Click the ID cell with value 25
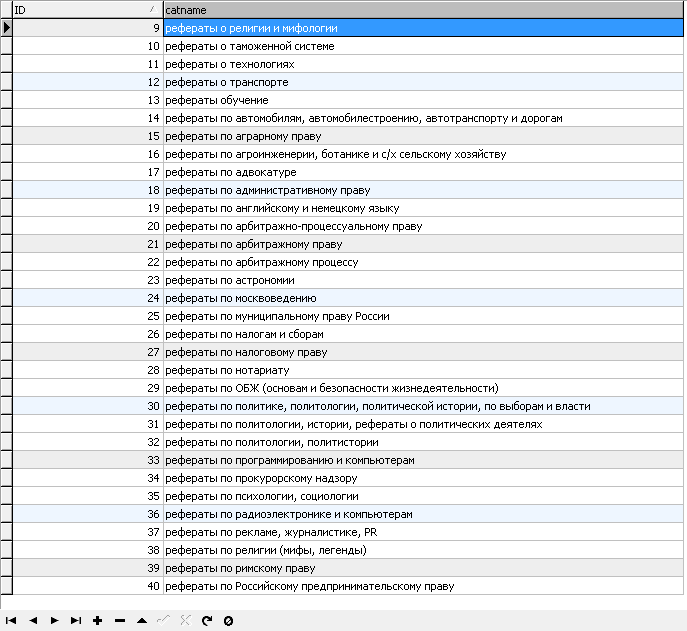Viewport: 687px width, 631px height. click(x=87, y=316)
